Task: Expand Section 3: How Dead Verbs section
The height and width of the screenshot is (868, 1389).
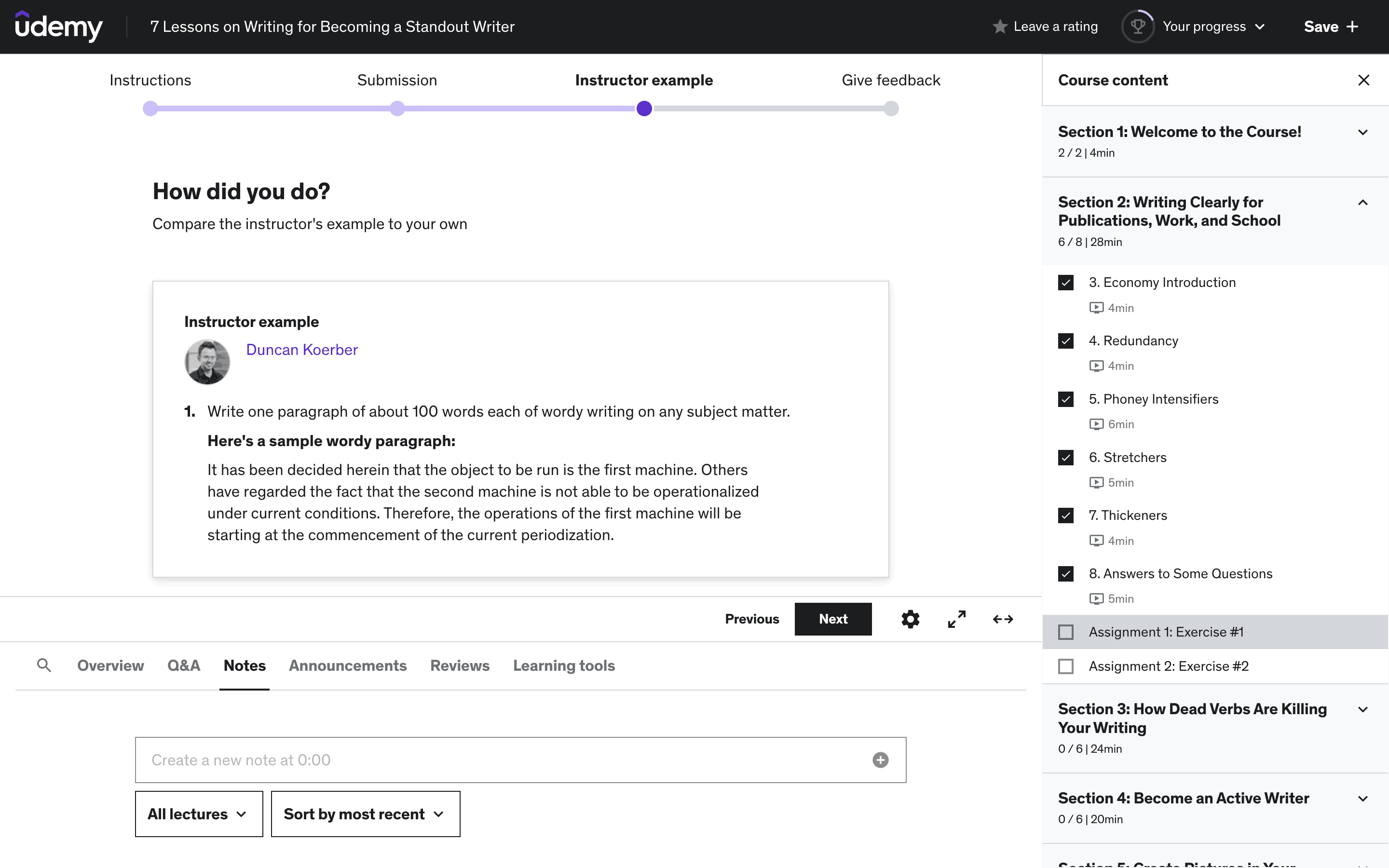Action: (1362, 709)
